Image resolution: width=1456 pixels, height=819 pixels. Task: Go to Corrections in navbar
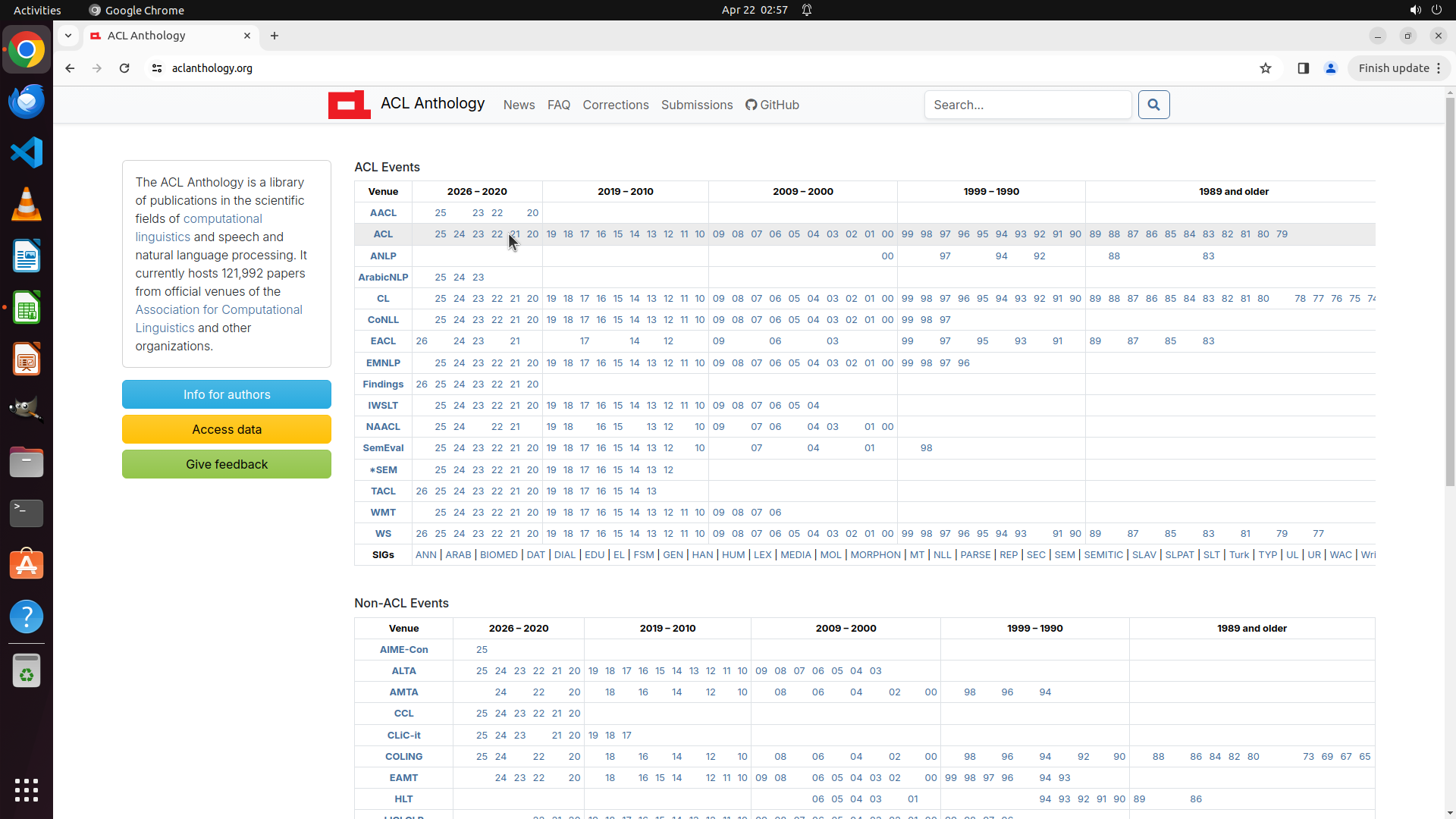[x=616, y=105]
